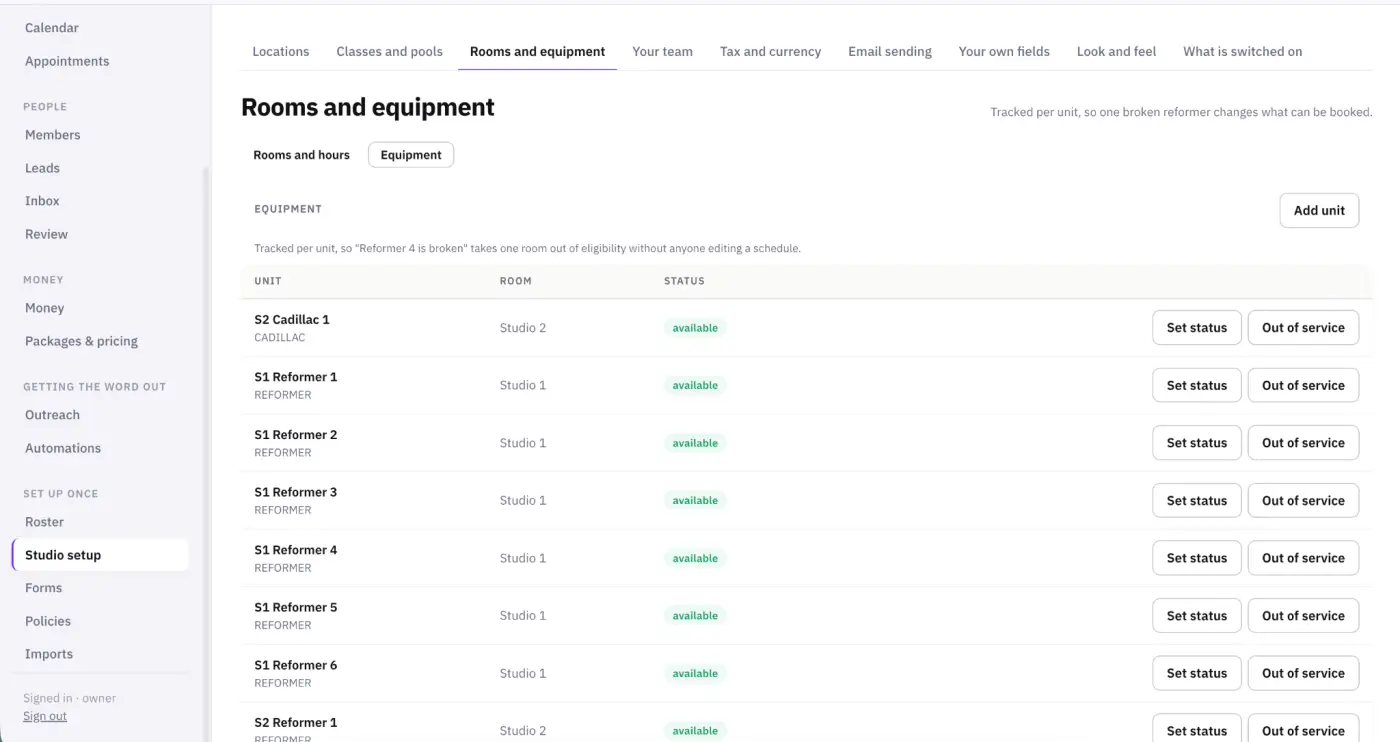Viewport: 1400px width, 742px height.
Task: Click the S1 Reformer 4 unit name
Action: pos(296,550)
